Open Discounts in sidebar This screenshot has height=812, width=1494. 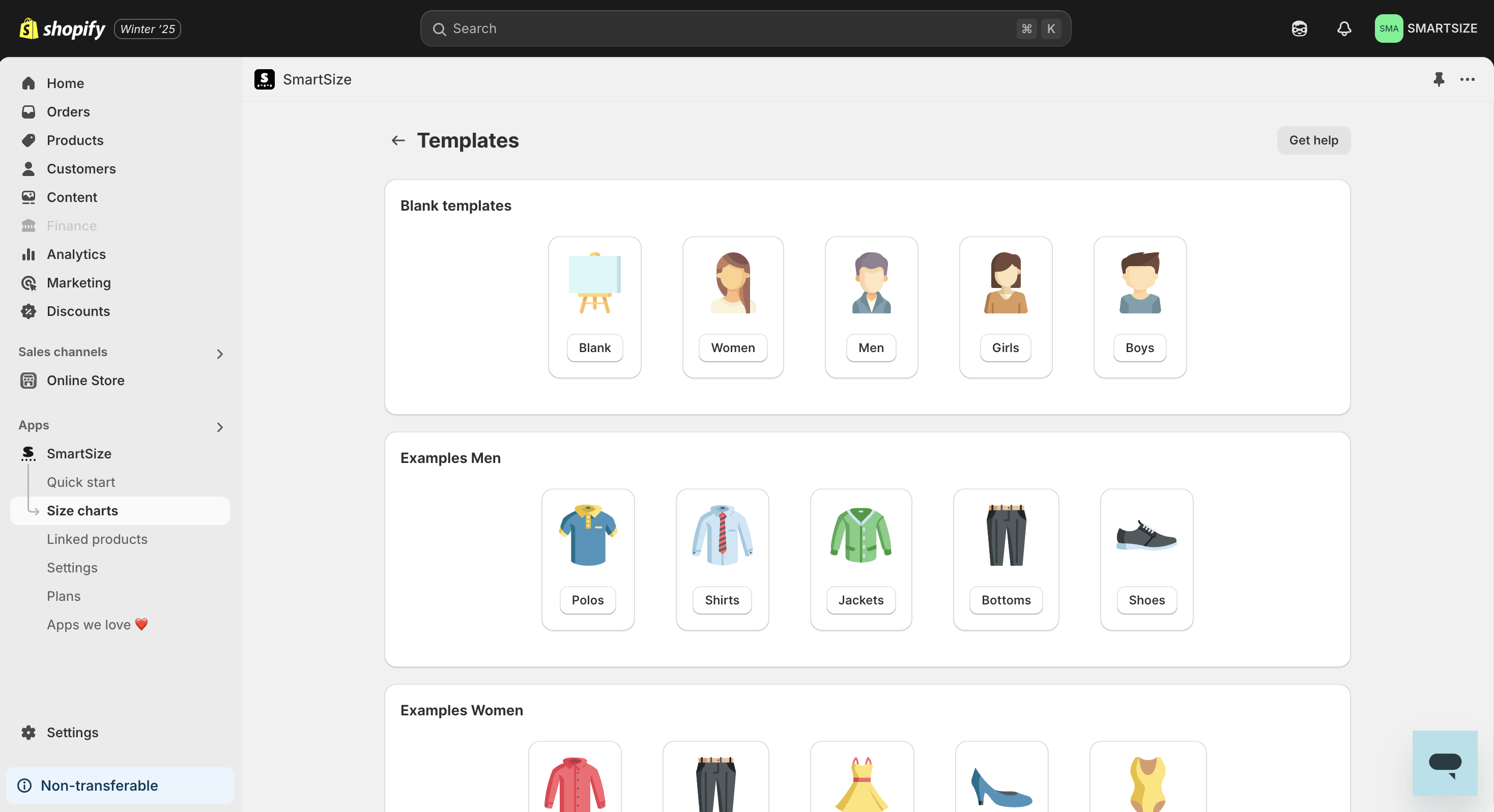[120, 311]
